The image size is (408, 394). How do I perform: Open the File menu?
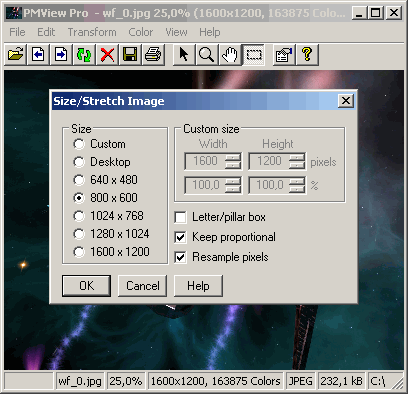tap(17, 32)
